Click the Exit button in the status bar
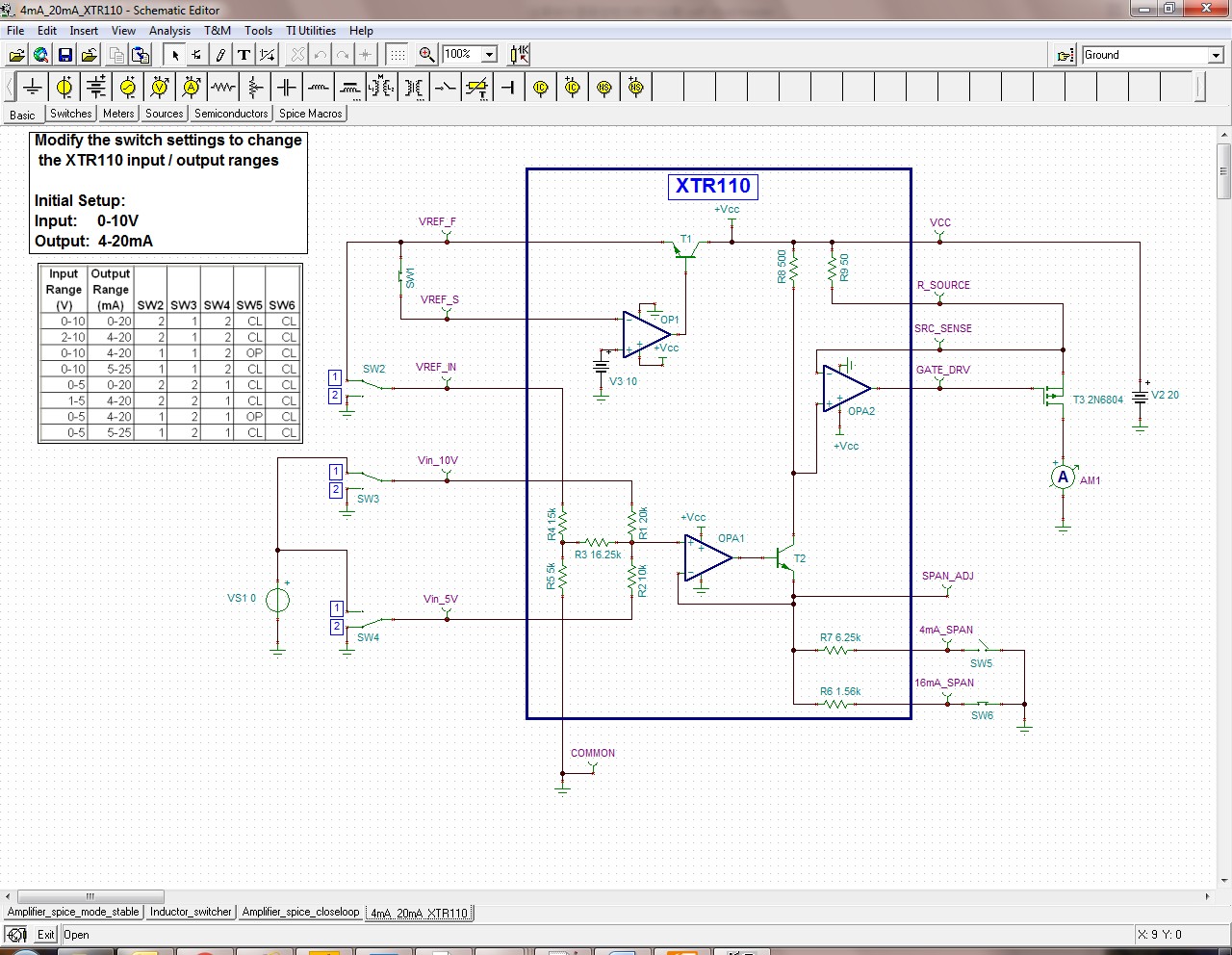1232x955 pixels. [46, 935]
